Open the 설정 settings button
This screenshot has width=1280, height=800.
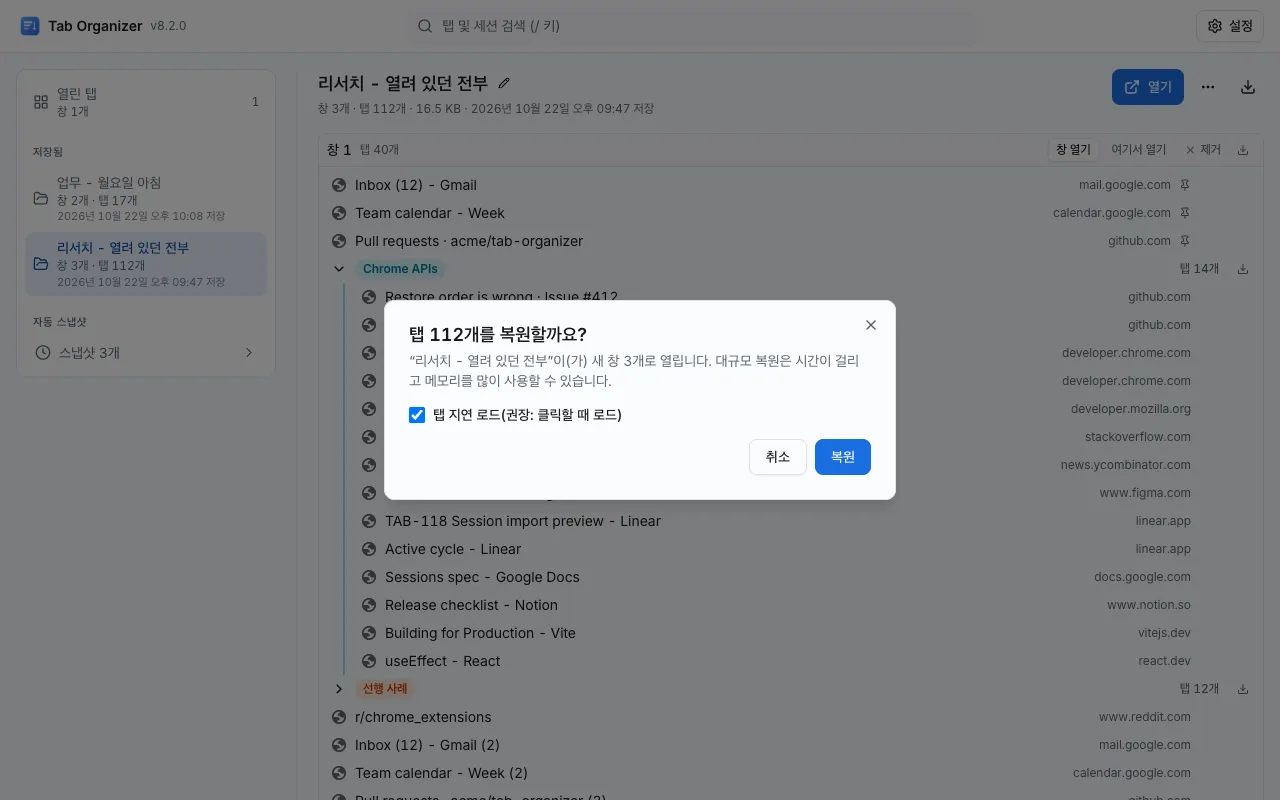tap(1230, 26)
